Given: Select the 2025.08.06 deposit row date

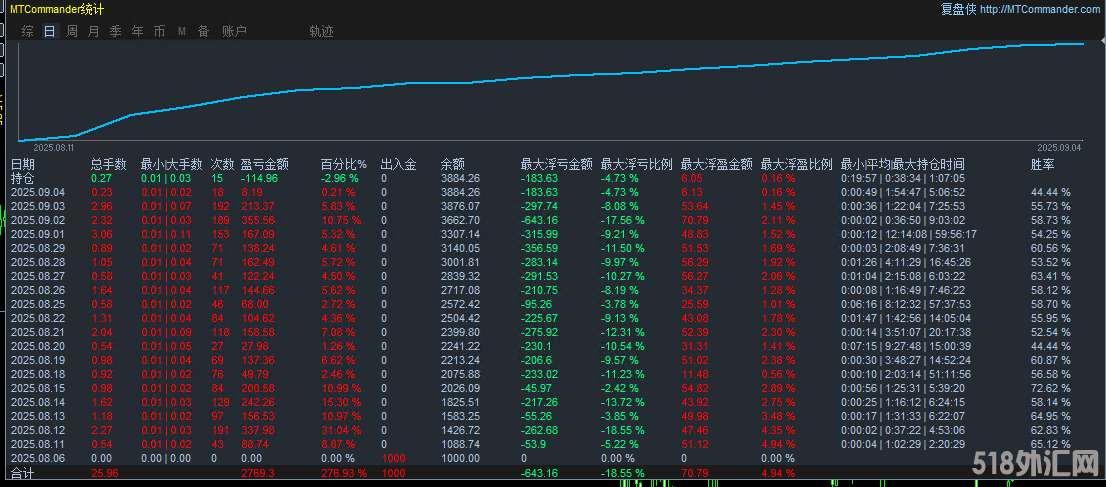Looking at the screenshot, I should point(37,459).
